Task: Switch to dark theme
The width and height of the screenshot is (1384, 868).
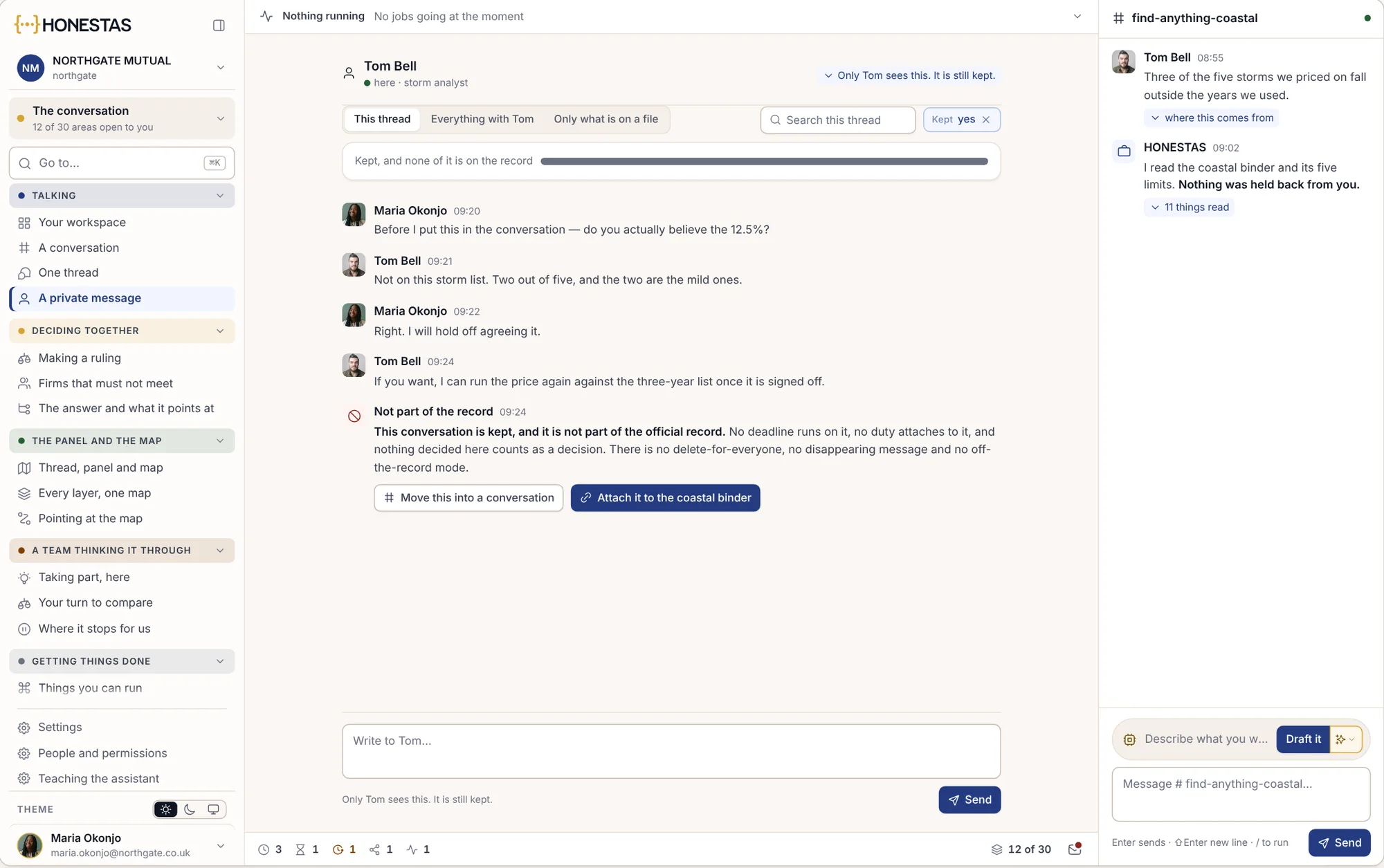Action: pyautogui.click(x=190, y=809)
